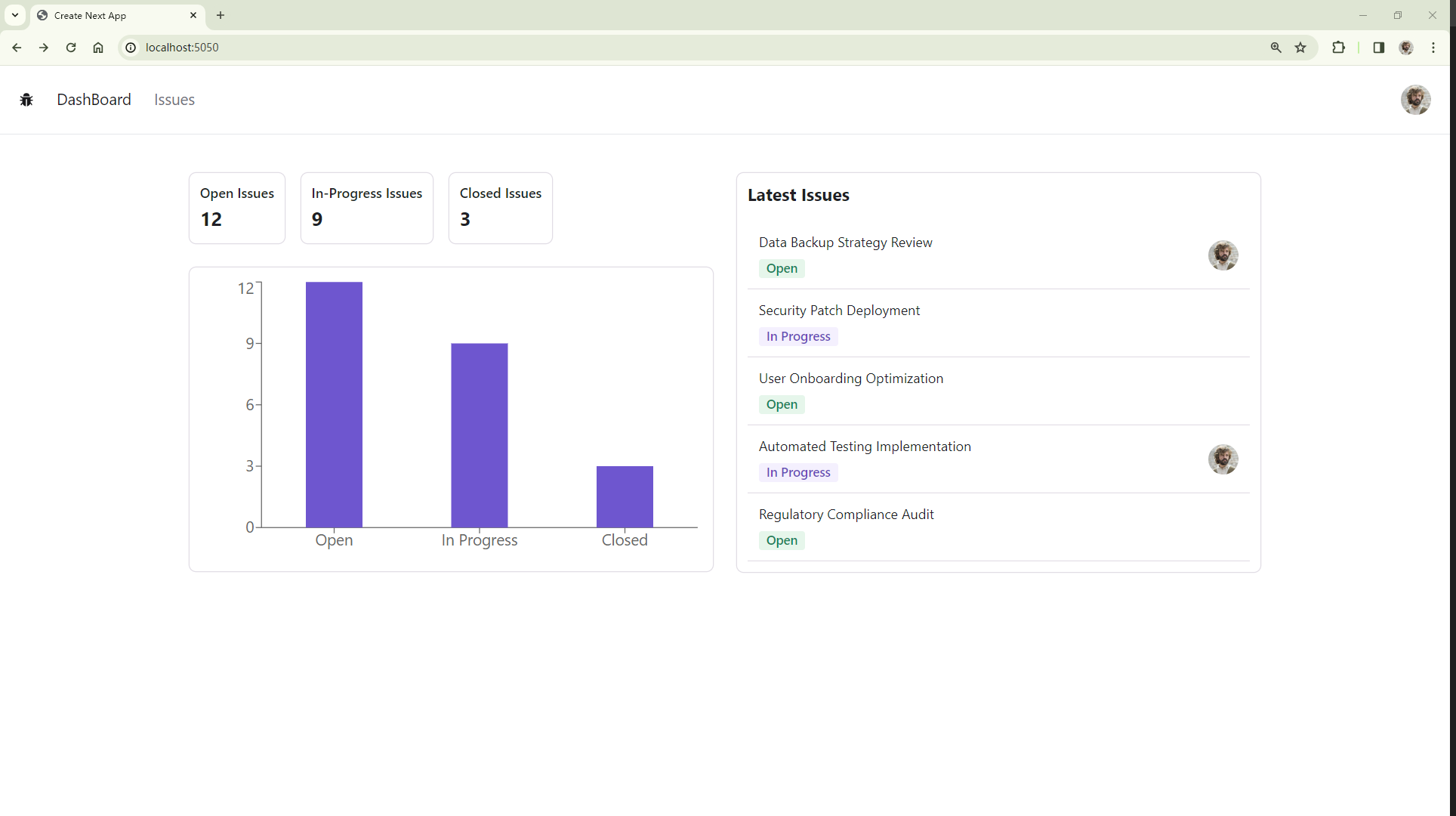Click Open badge under User Onboarding
The image size is (1456, 816).
[782, 404]
